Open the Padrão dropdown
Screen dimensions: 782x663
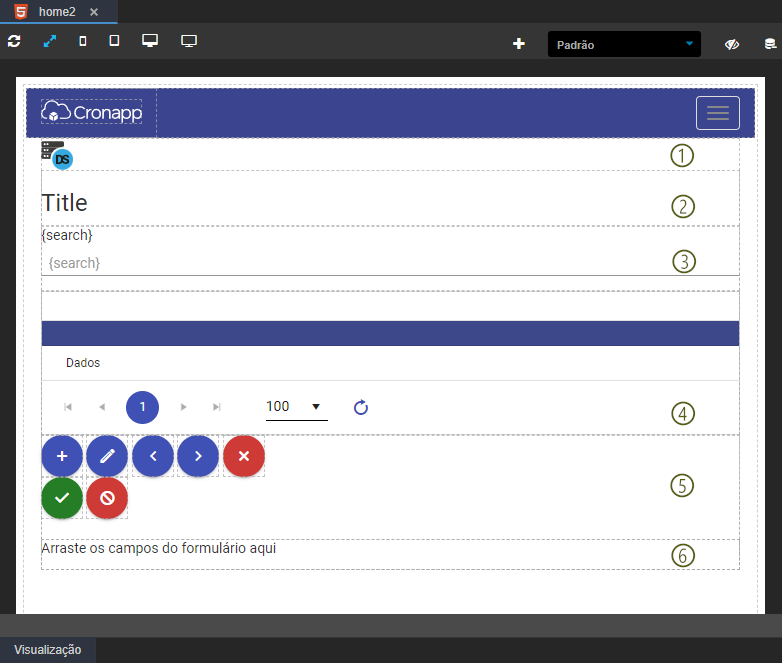(624, 44)
